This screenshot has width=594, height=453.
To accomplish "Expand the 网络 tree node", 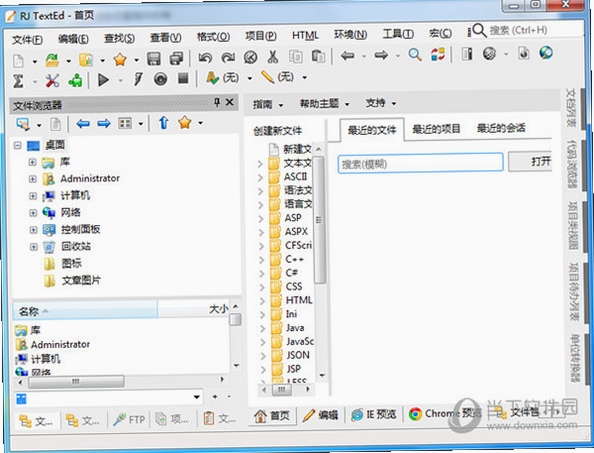I will [33, 213].
